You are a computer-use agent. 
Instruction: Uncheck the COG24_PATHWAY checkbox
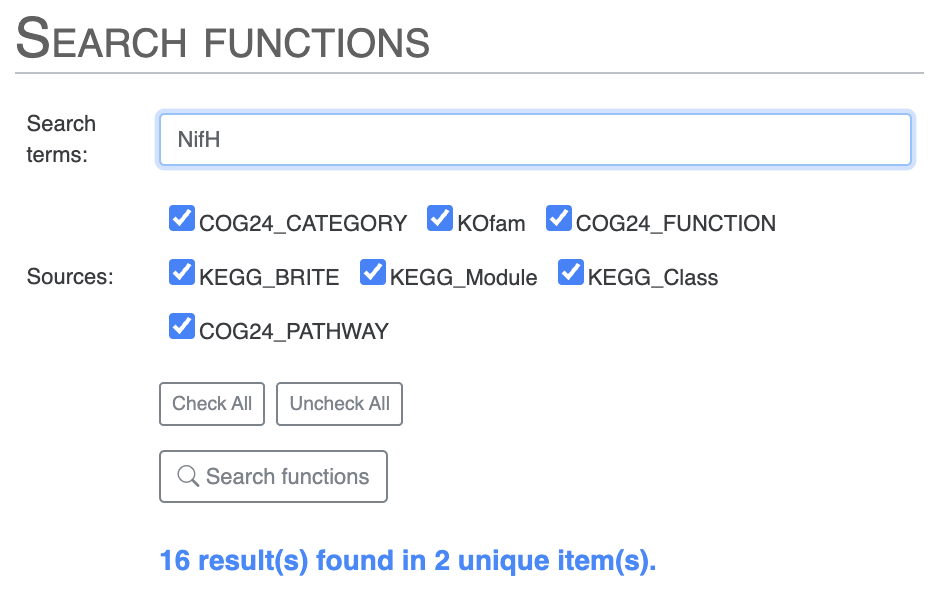(182, 327)
